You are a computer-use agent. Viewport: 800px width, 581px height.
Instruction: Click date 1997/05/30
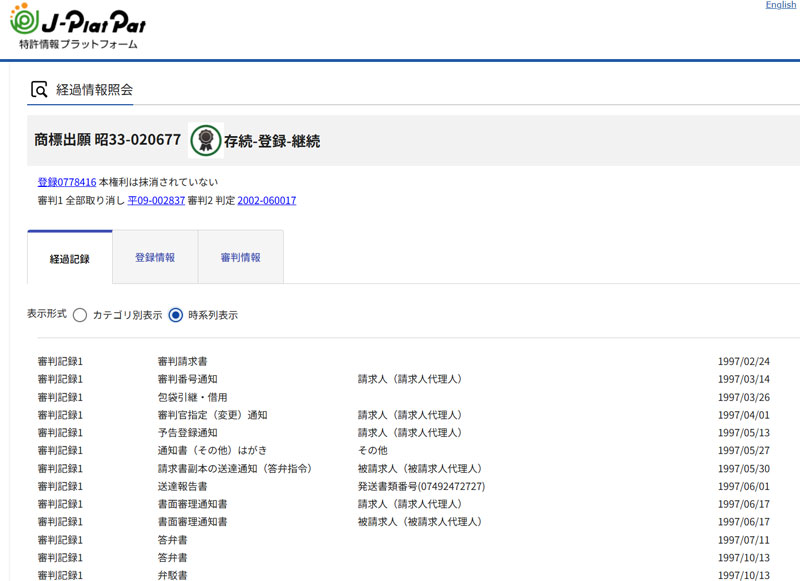[743, 468]
